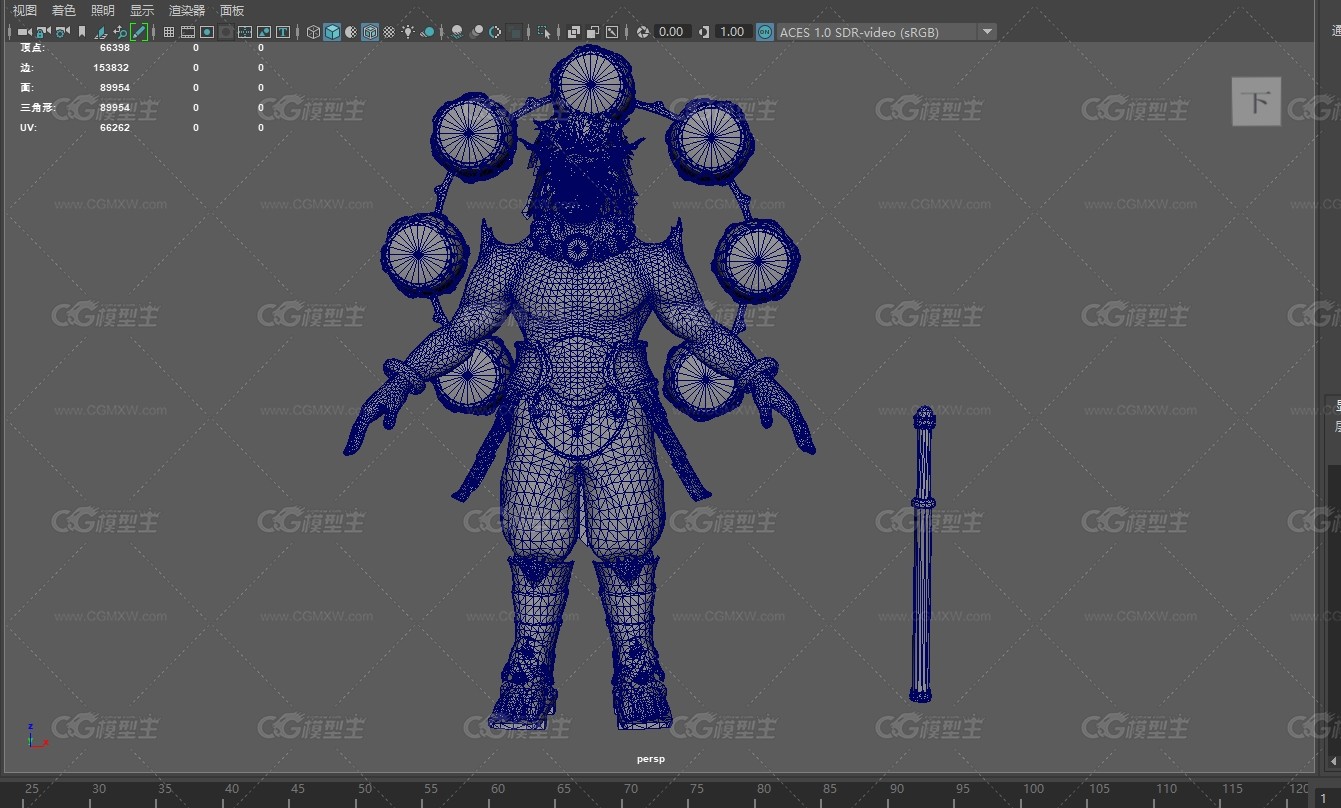The height and width of the screenshot is (808, 1341).
Task: Toggle the textured checker icon
Action: (x=389, y=32)
